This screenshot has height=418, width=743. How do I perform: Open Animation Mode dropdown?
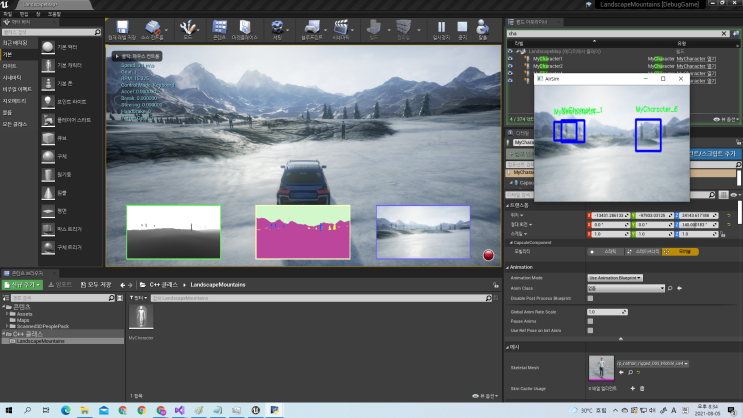[x=615, y=278]
